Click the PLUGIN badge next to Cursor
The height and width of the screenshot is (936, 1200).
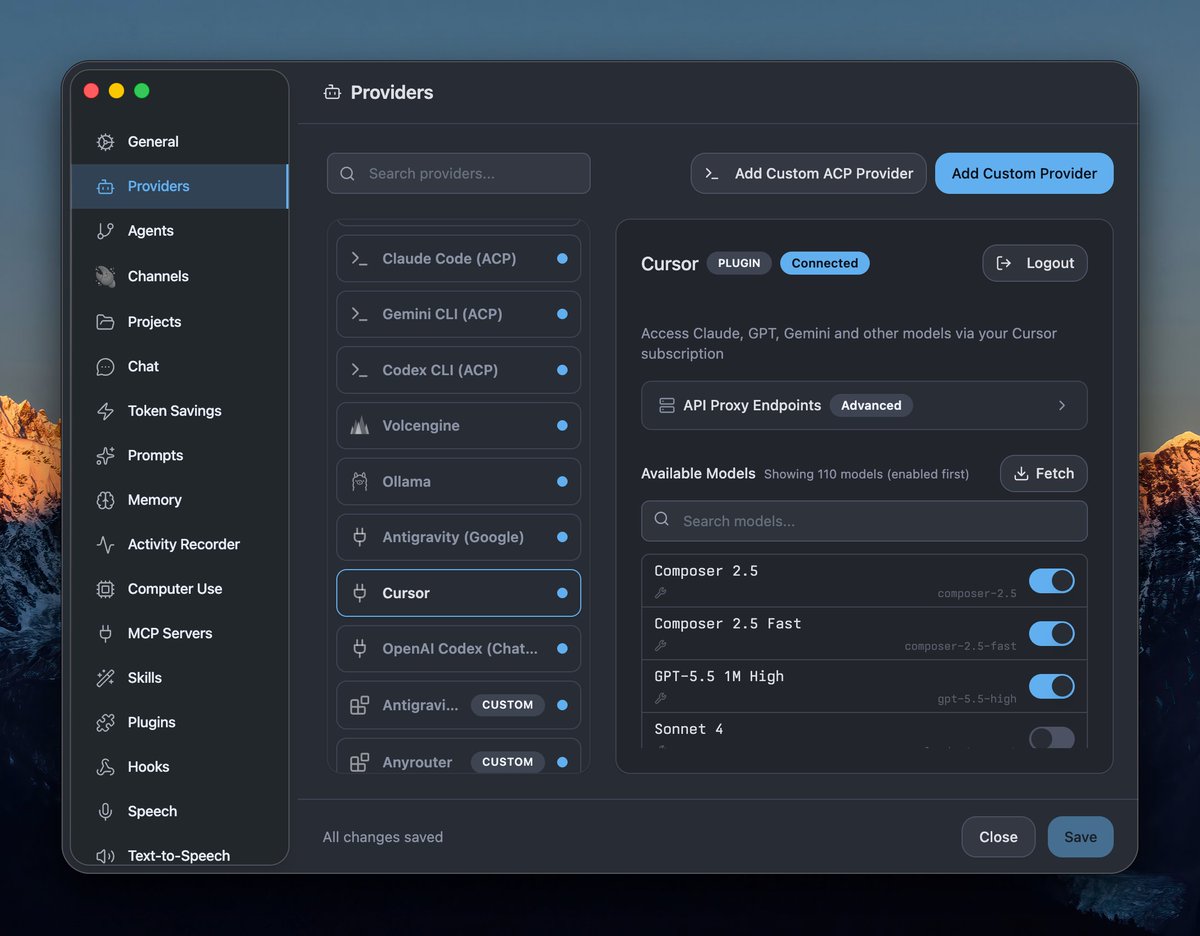(739, 263)
